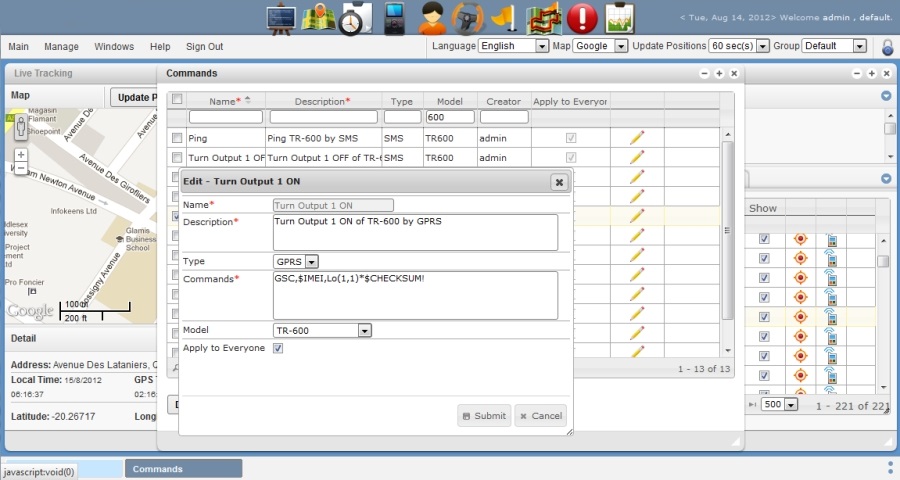Image resolution: width=900 pixels, height=480 pixels.
Task: Open the clock history icon in toolbar
Action: pos(352,18)
